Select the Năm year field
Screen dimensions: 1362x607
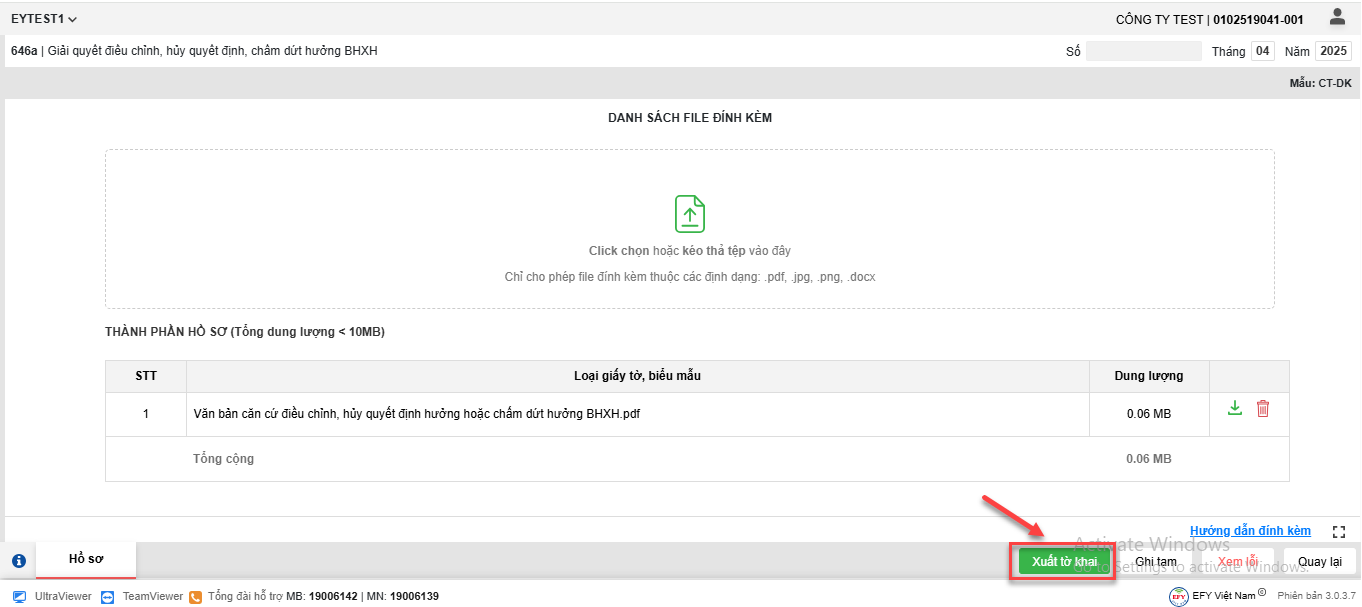1332,51
